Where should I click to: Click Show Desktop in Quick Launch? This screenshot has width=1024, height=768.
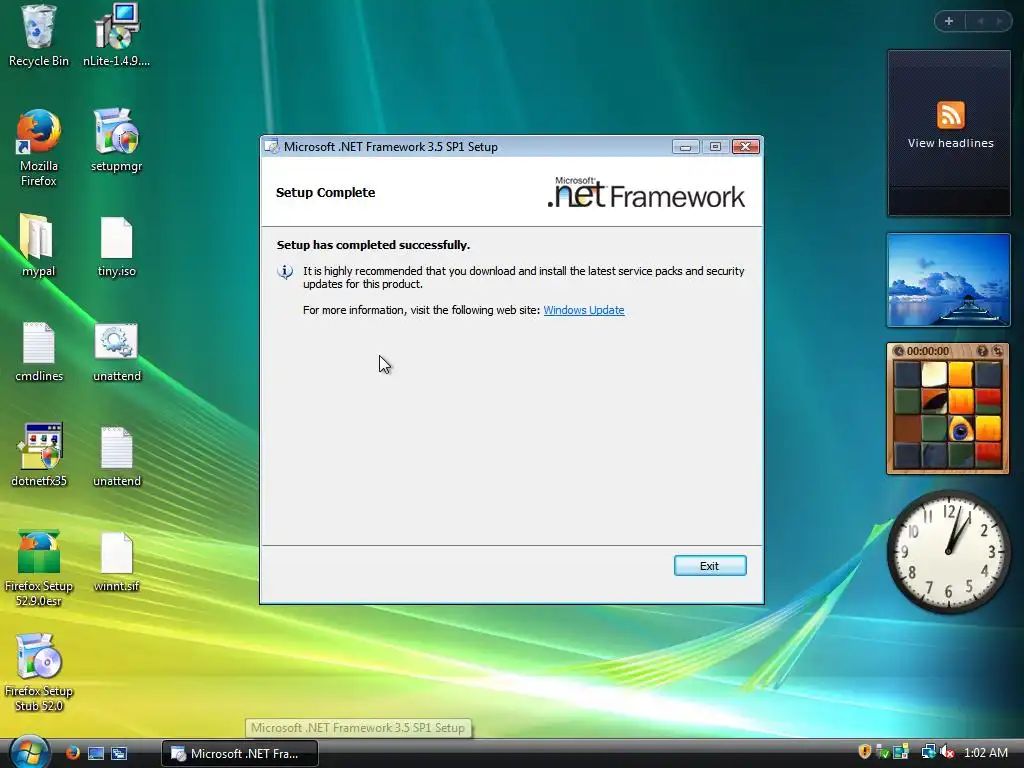tap(96, 753)
